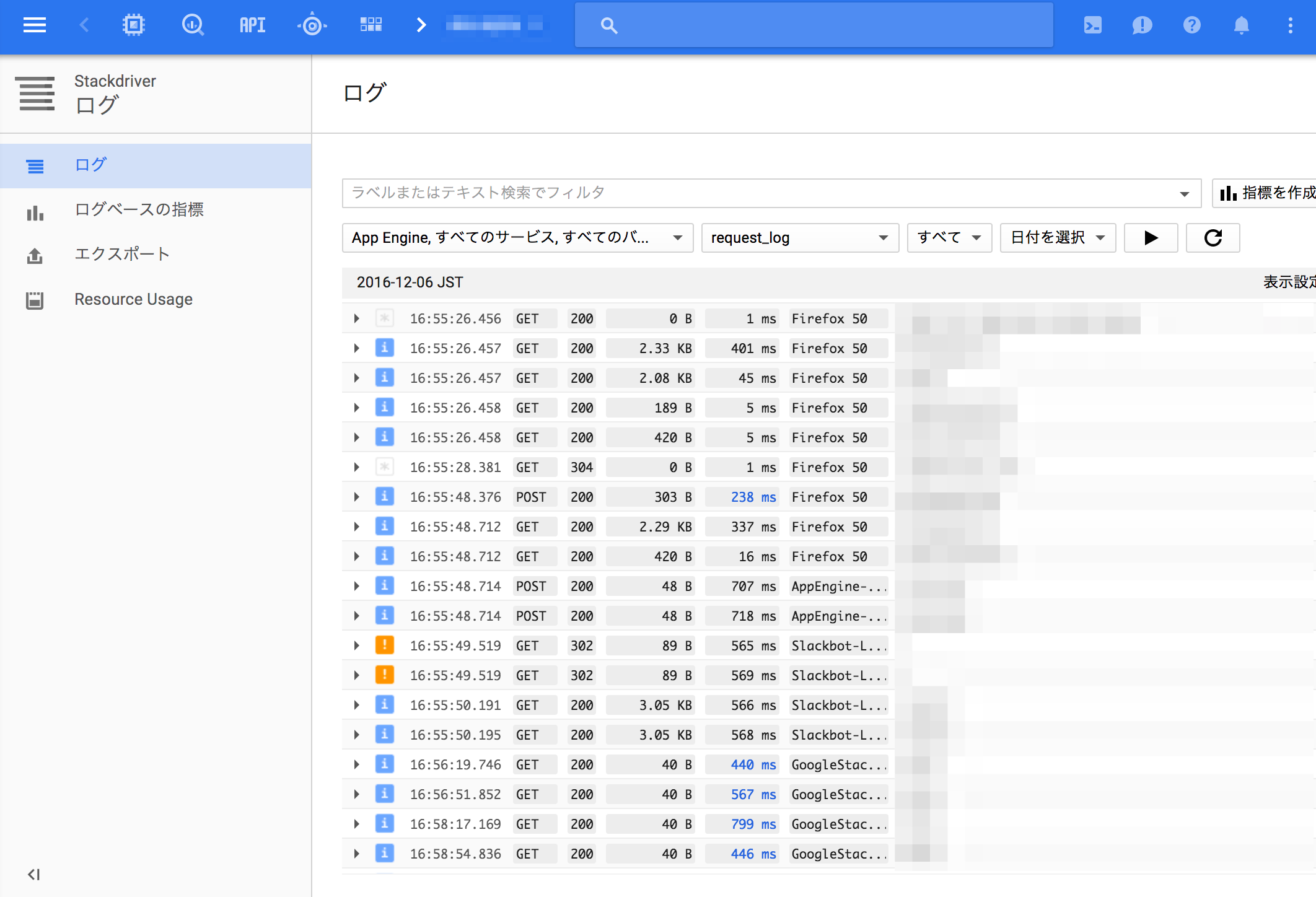Click the Trace target icon in top bar
Screen dimensions: 1316x897
pos(312,25)
